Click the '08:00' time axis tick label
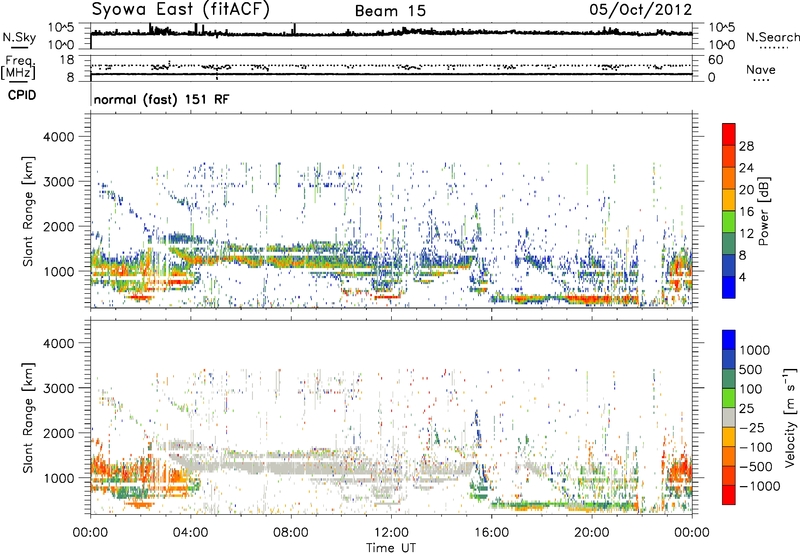Image resolution: width=800 pixels, height=554 pixels. pos(291,533)
